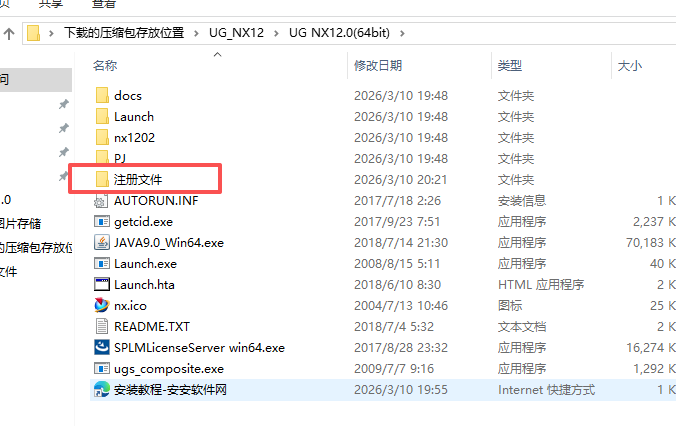Click the getcid.exe file name

coord(144,222)
